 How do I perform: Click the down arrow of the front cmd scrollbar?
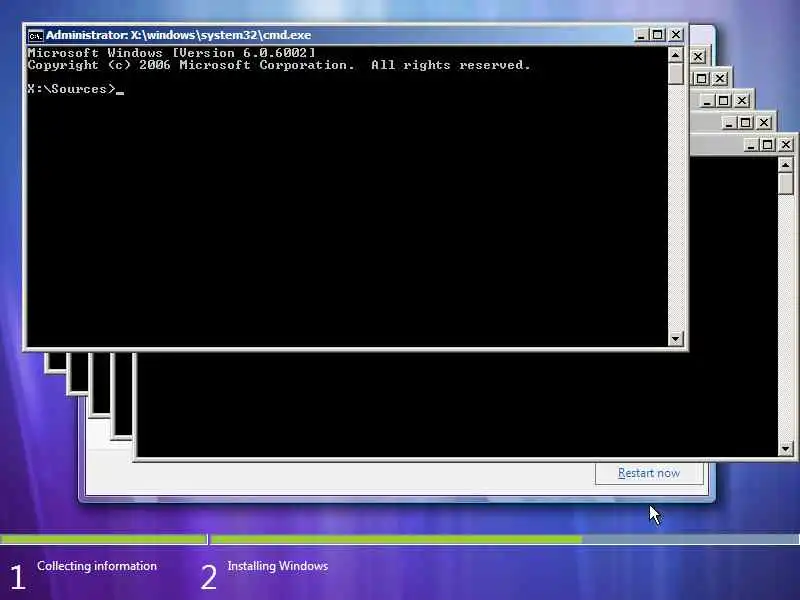(x=676, y=338)
